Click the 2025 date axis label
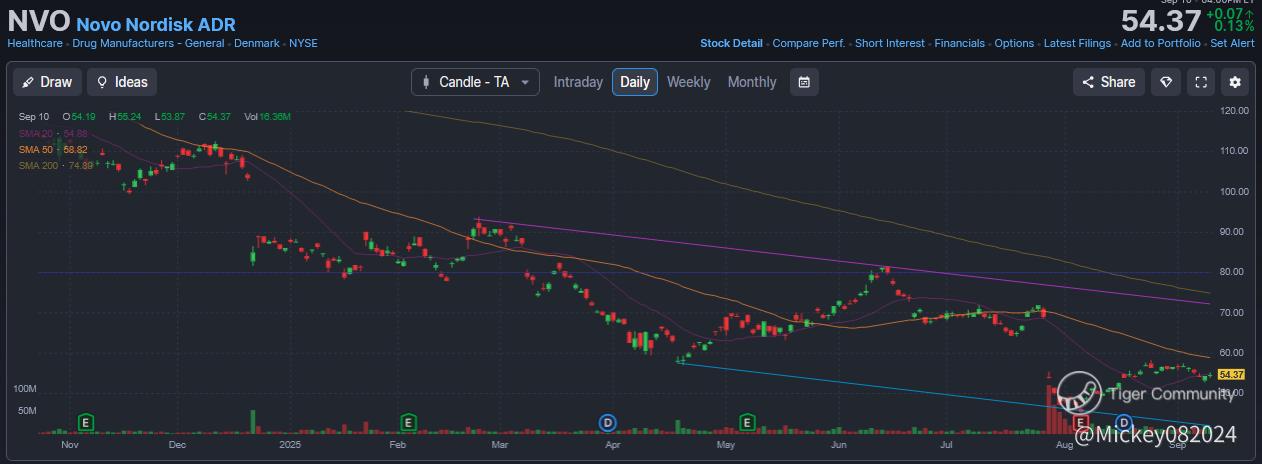Viewport: 1262px width, 464px height. point(290,443)
